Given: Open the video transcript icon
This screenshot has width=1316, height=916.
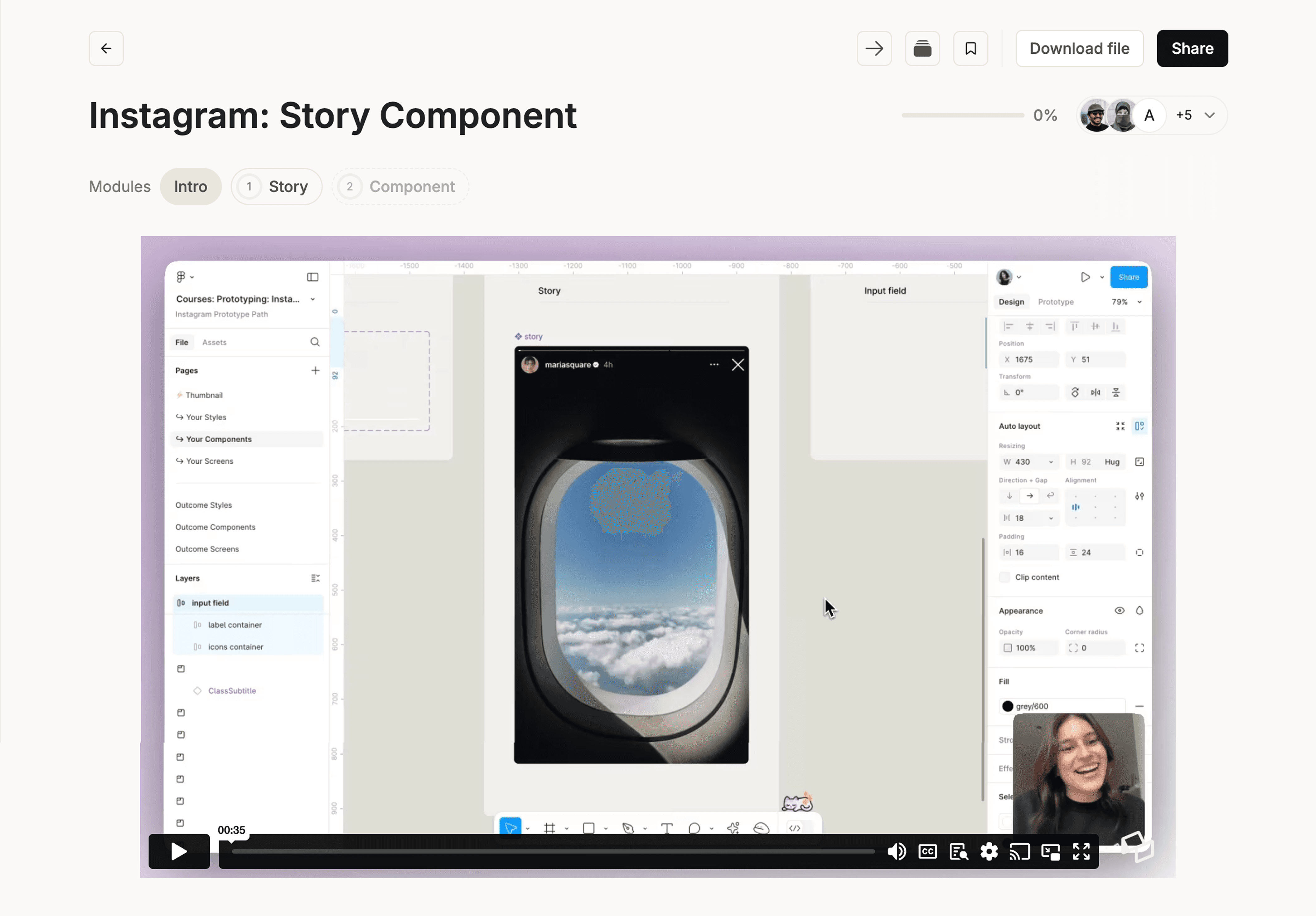Looking at the screenshot, I should coord(958,852).
